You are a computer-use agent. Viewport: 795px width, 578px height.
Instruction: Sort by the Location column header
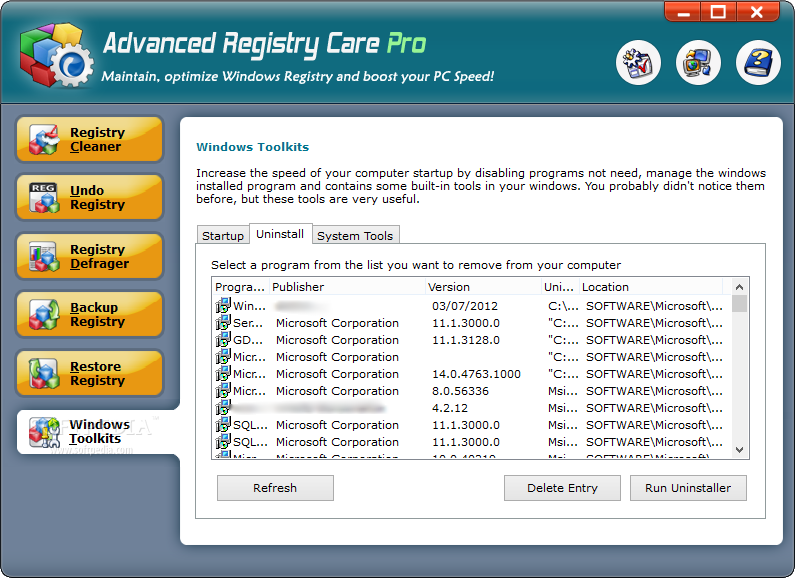[x=651, y=287]
